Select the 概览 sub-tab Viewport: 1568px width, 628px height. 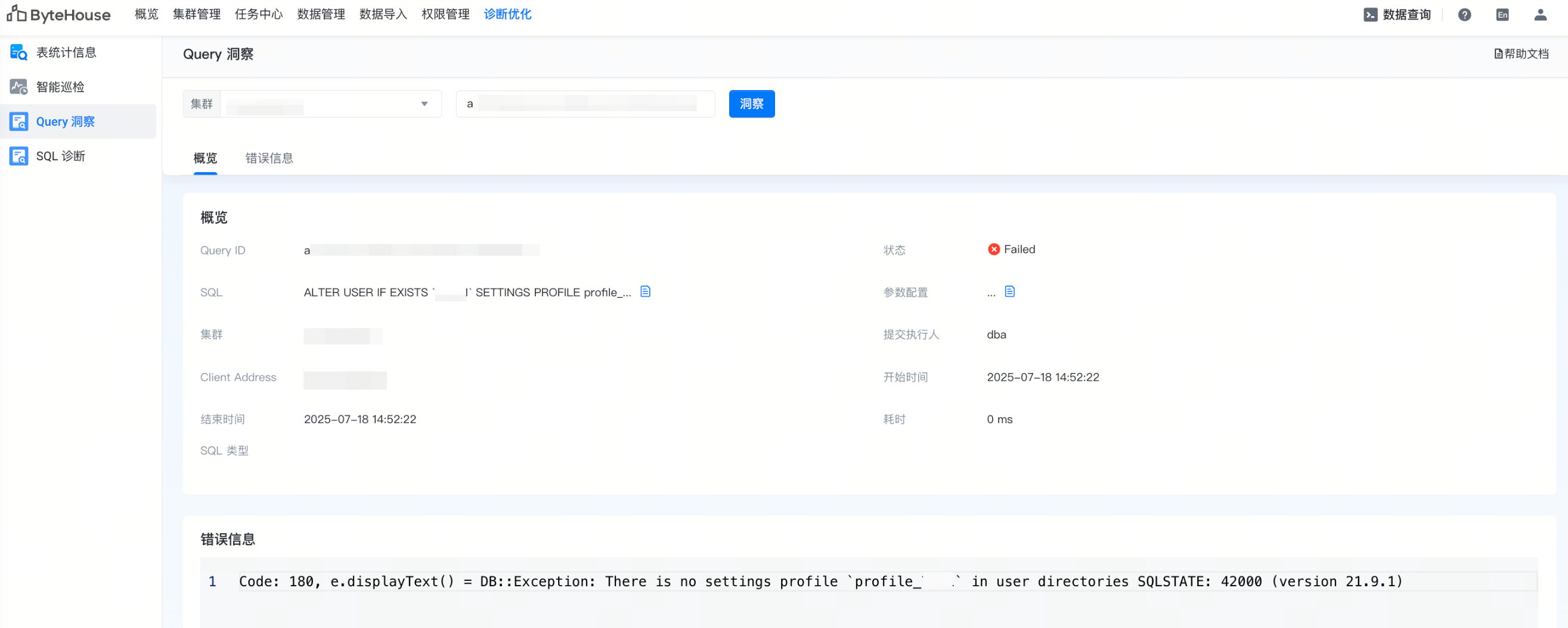(205, 158)
